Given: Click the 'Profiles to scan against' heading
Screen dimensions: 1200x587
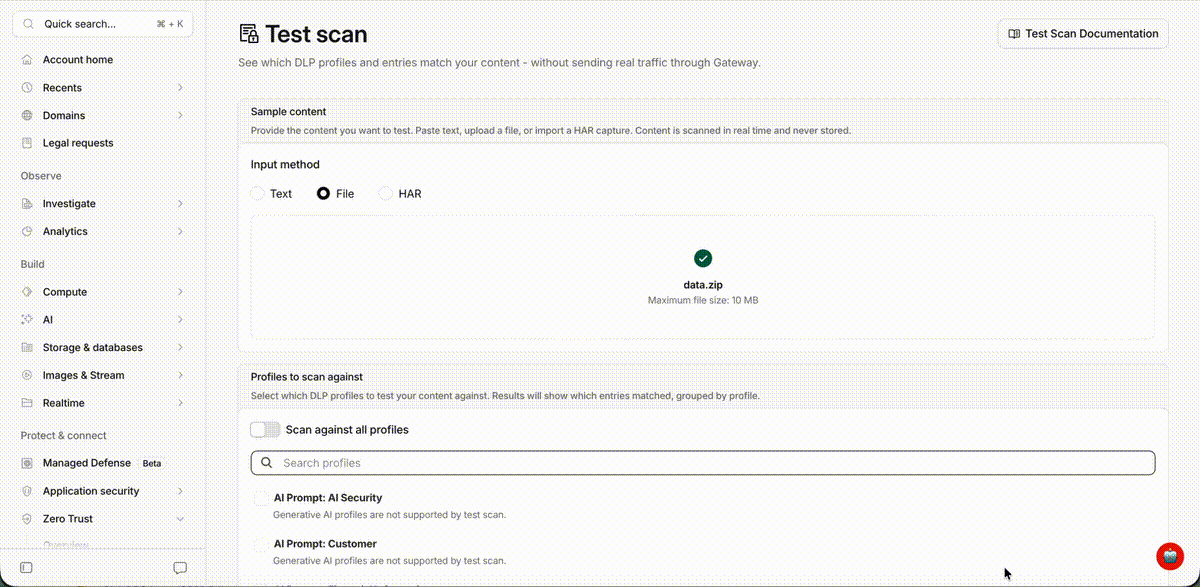Looking at the screenshot, I should point(306,377).
